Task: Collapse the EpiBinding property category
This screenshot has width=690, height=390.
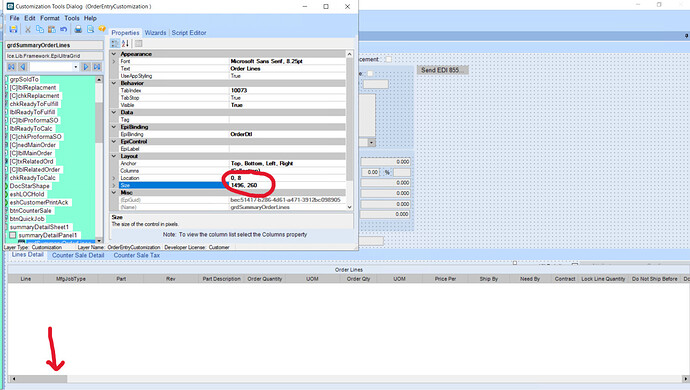Action: pyautogui.click(x=114, y=127)
